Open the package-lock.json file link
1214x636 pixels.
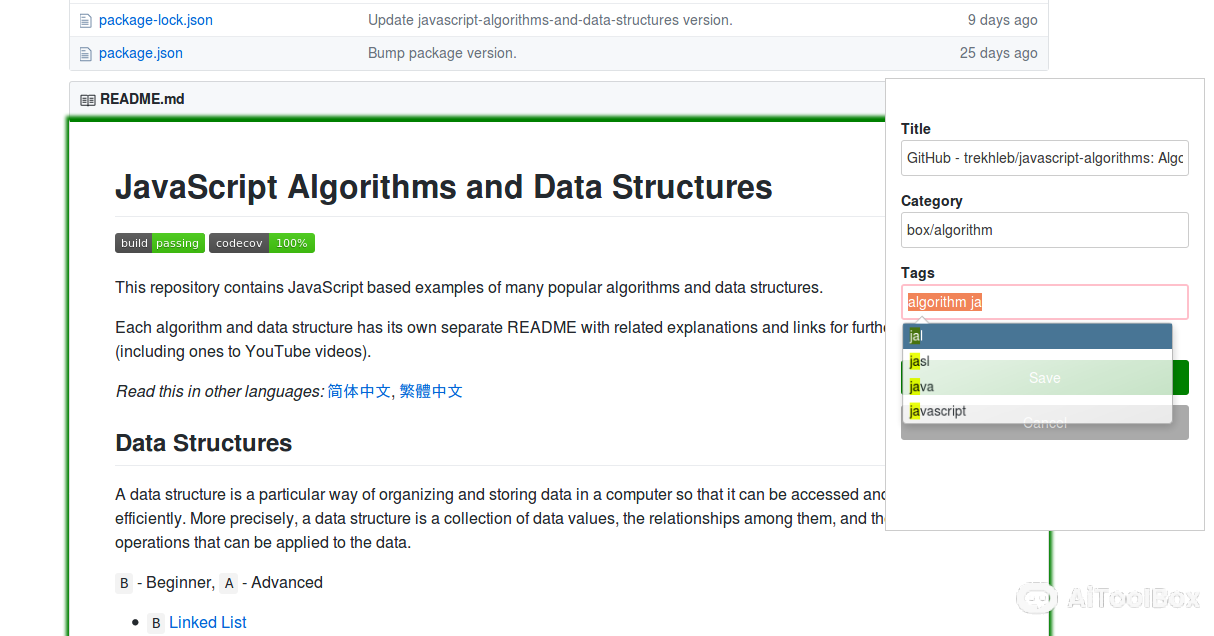click(155, 20)
